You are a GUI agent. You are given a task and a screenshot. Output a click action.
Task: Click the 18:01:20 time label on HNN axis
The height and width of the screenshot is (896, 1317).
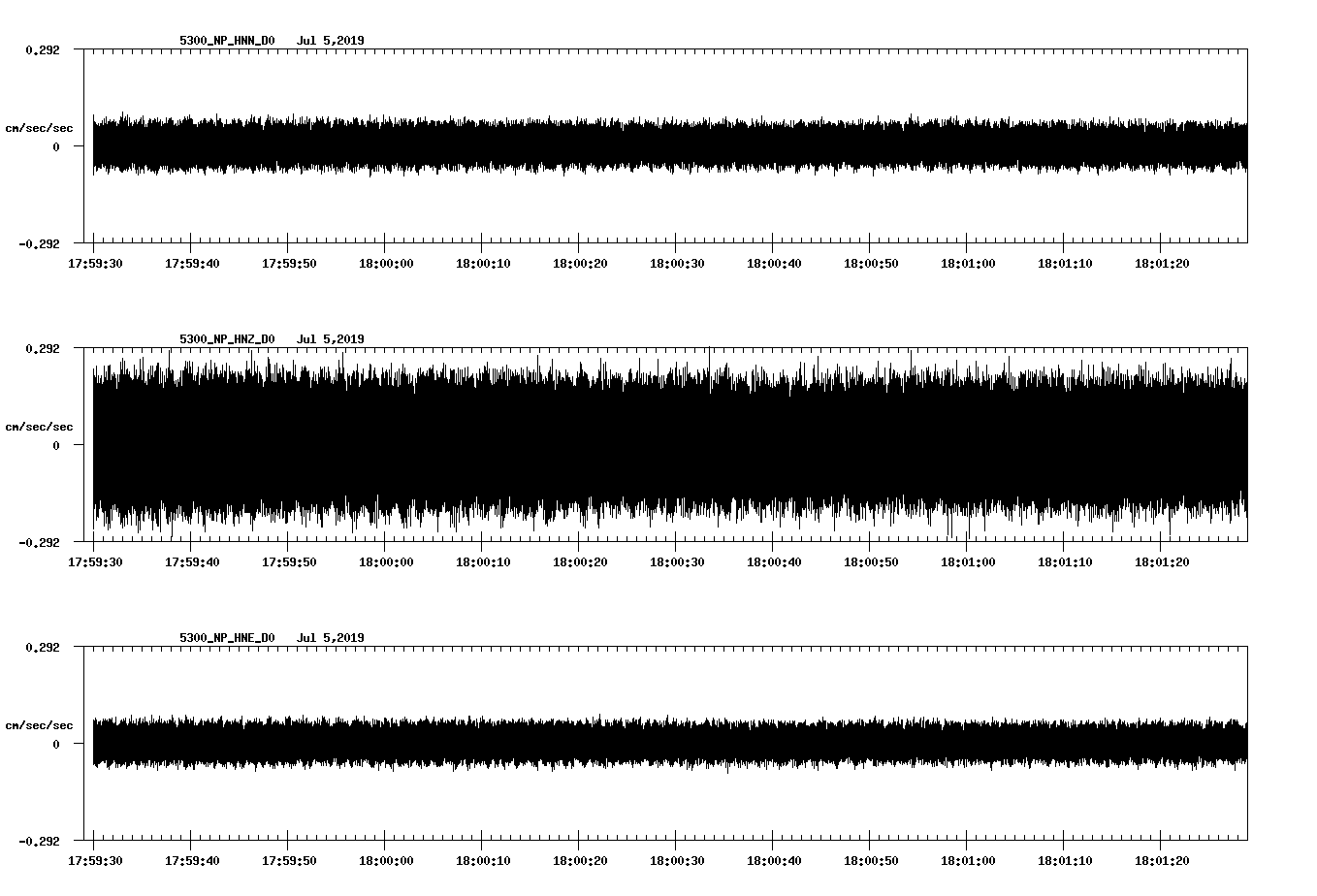click(1162, 264)
